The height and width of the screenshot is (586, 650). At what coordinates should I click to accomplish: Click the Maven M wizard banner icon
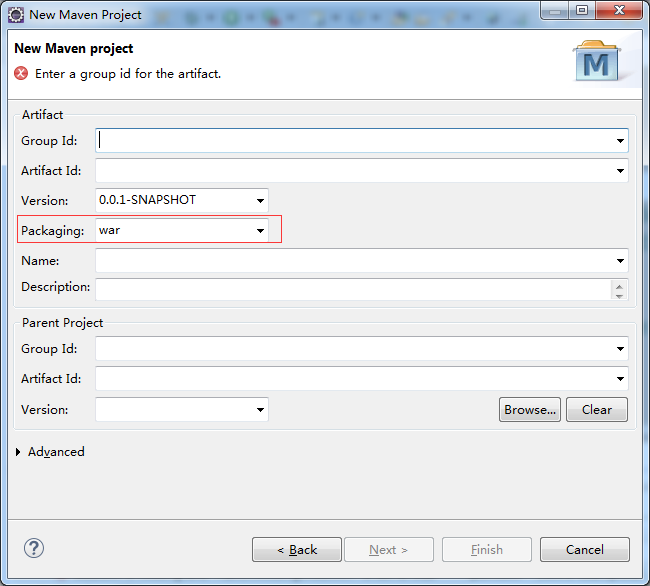coord(596,61)
